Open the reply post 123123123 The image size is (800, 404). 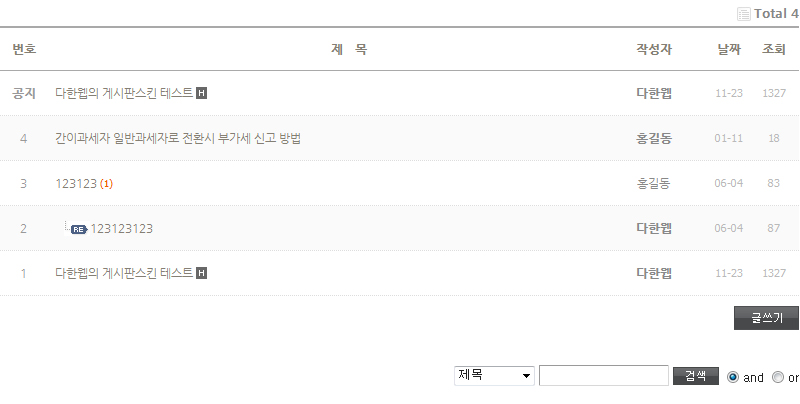122,229
